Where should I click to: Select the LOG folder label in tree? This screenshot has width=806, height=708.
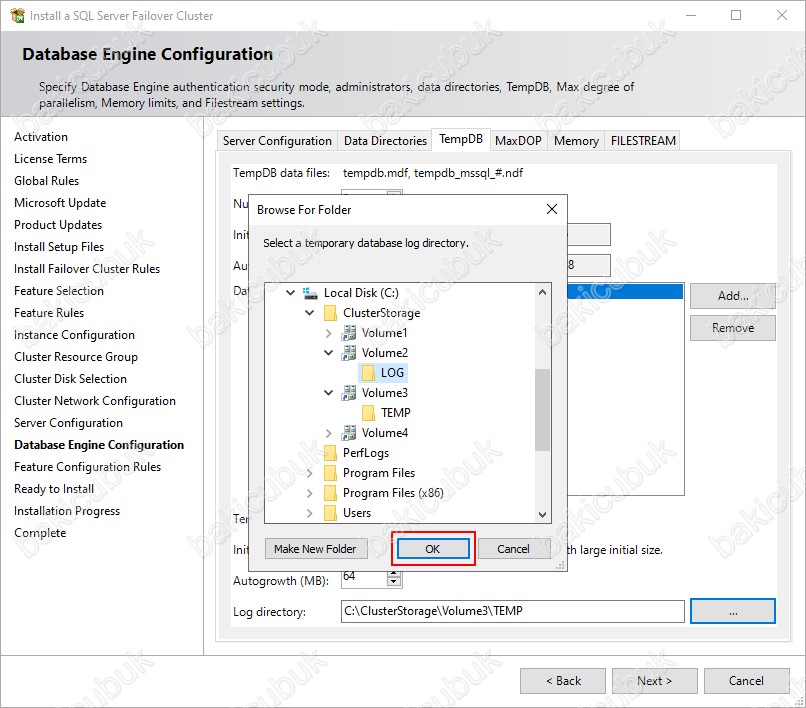point(392,373)
